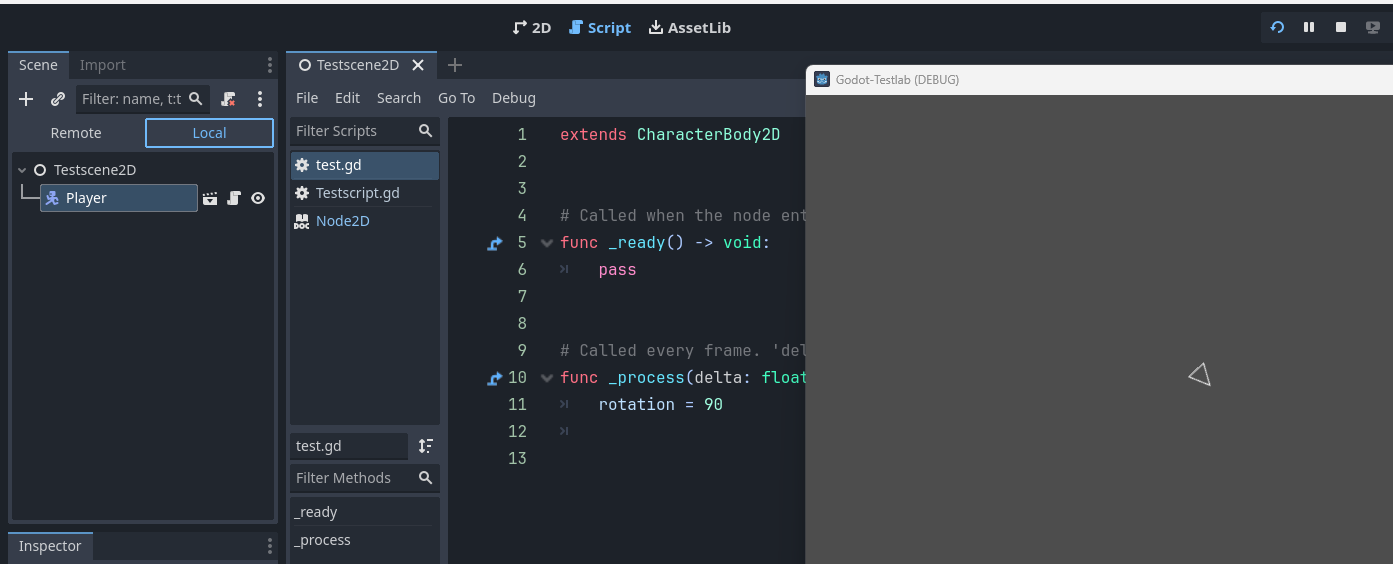Fold the _ready function code block

(547, 243)
